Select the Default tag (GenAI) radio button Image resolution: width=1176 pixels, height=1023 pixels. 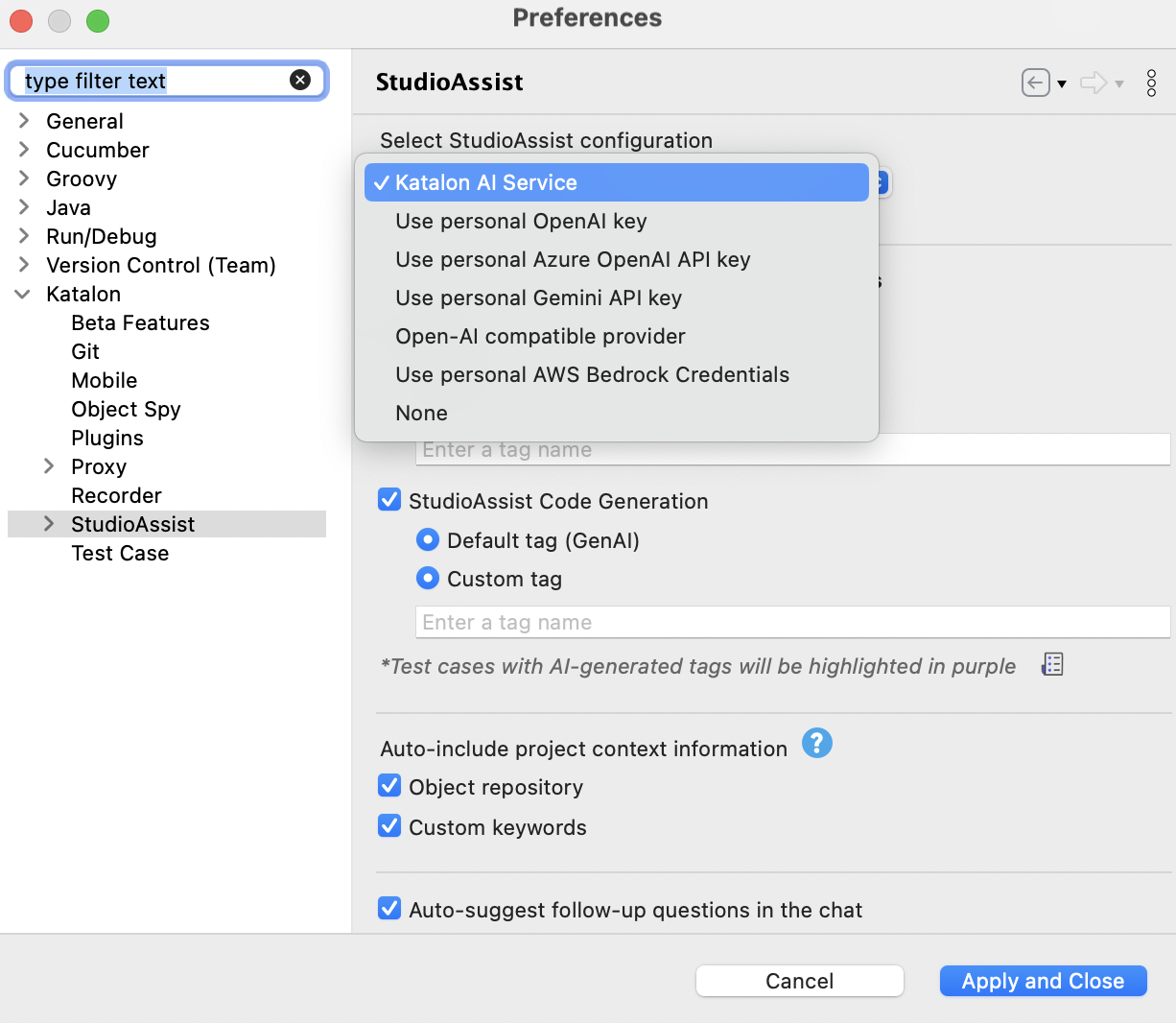(x=428, y=540)
